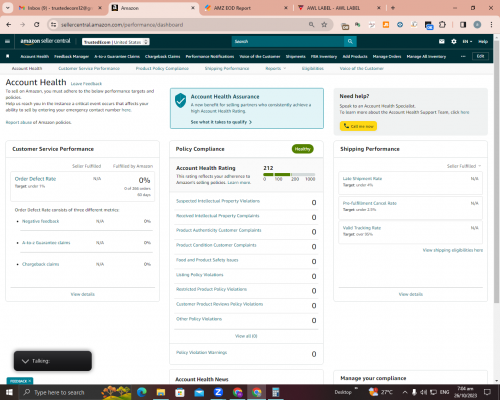Click the Edit button in favorites bar
Image resolution: width=500 pixels, height=400 pixels.
point(480,56)
